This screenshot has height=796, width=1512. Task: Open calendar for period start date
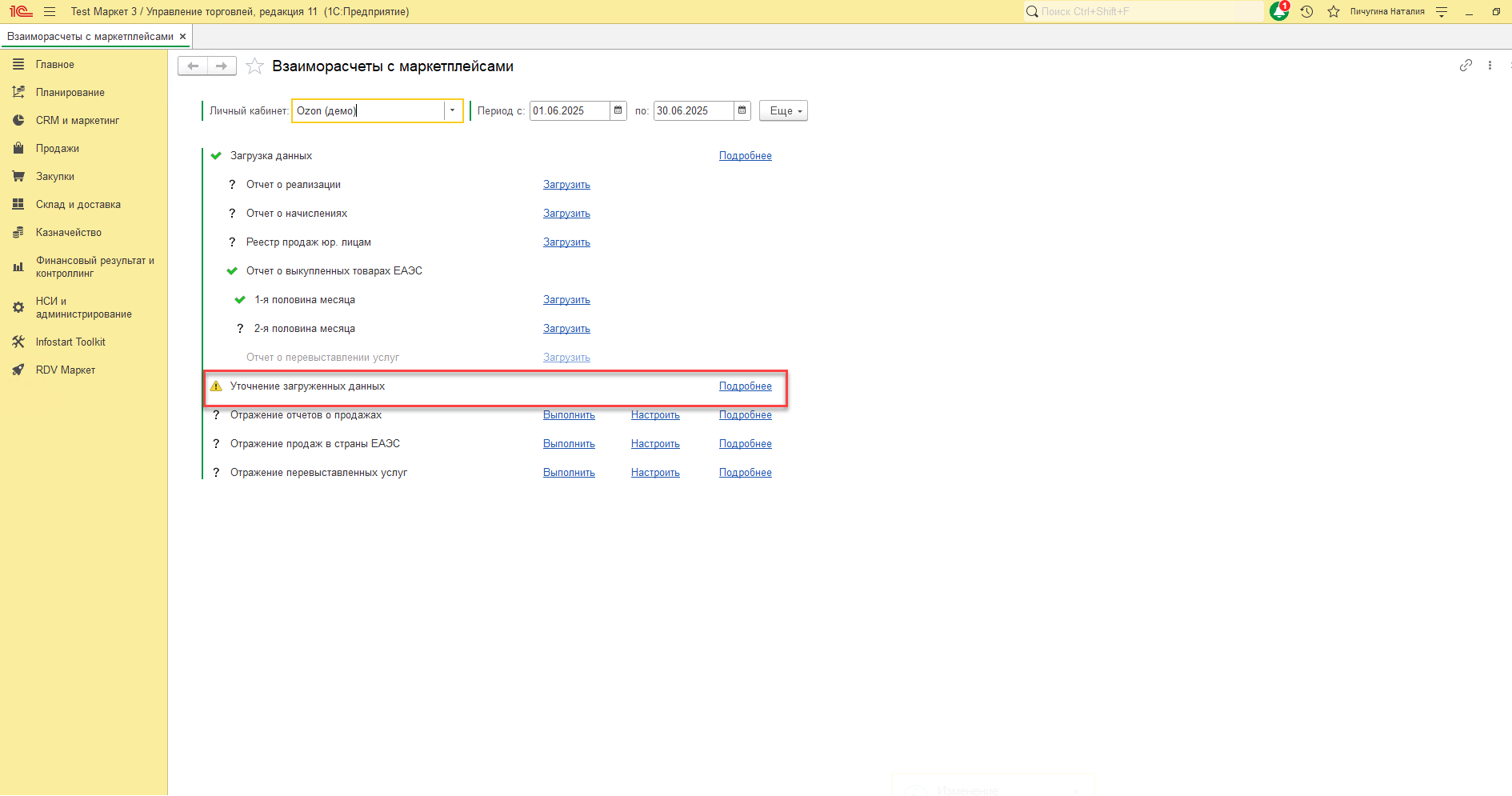point(618,110)
